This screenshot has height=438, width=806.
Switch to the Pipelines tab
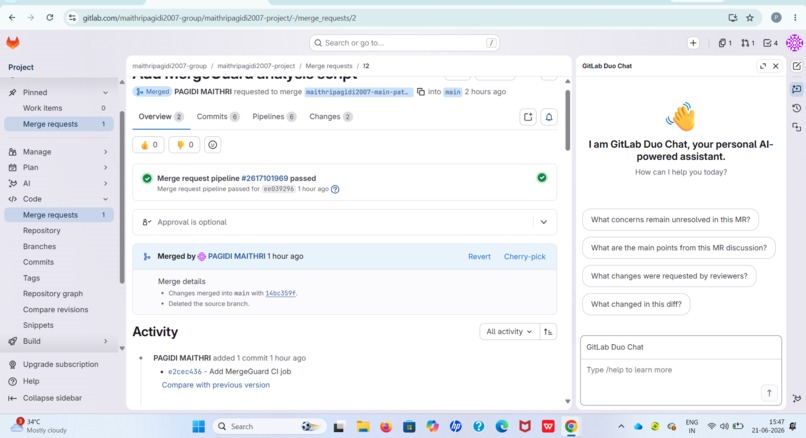pos(274,117)
